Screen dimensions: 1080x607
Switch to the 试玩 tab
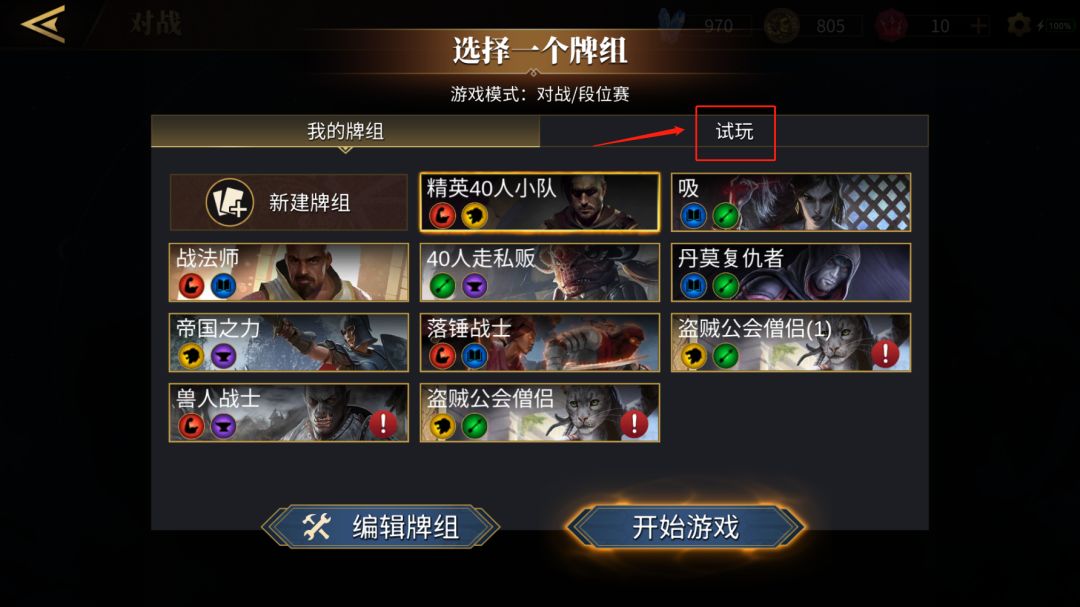click(x=734, y=132)
